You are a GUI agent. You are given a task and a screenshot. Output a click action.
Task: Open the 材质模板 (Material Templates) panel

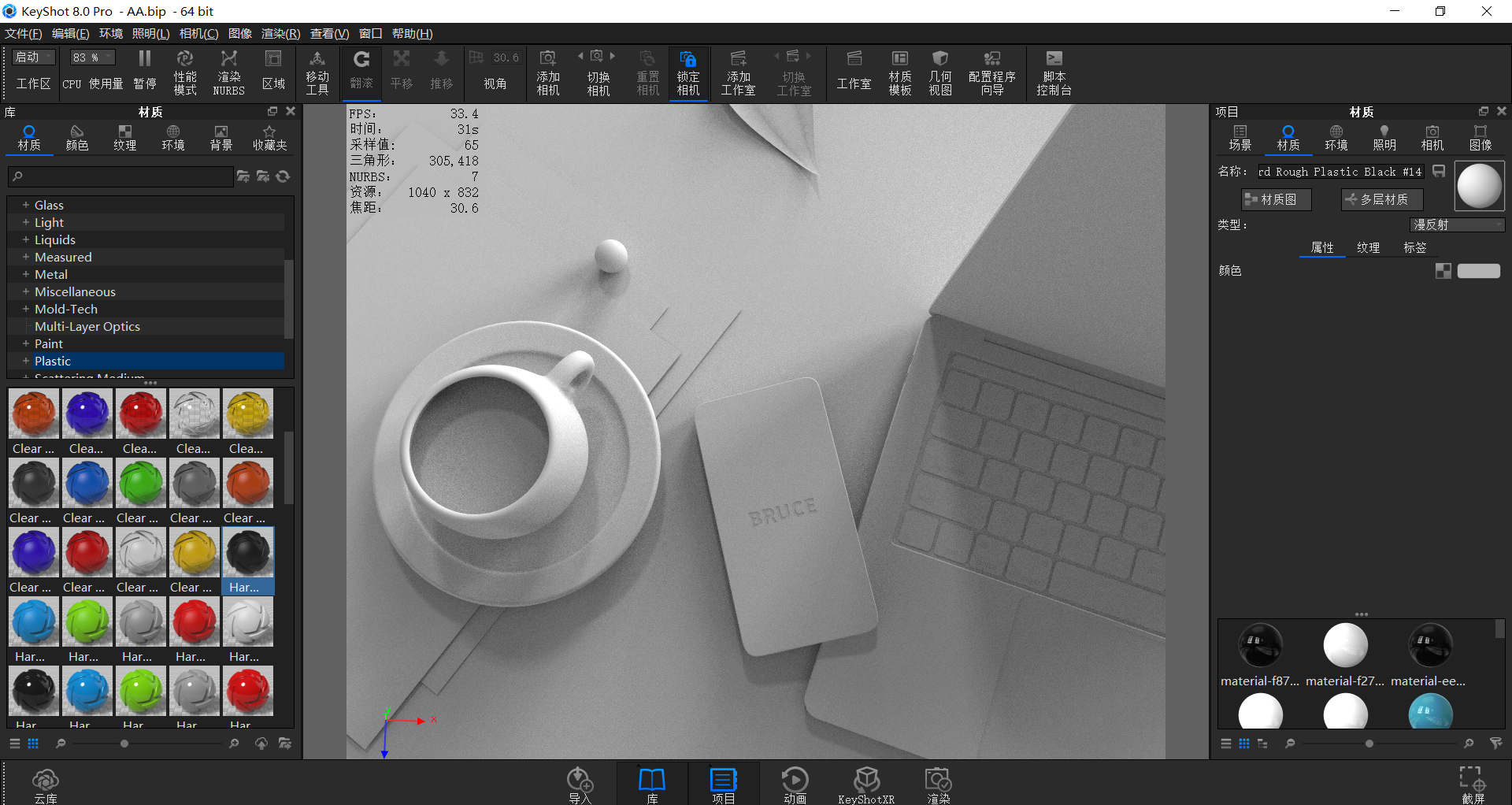[899, 72]
